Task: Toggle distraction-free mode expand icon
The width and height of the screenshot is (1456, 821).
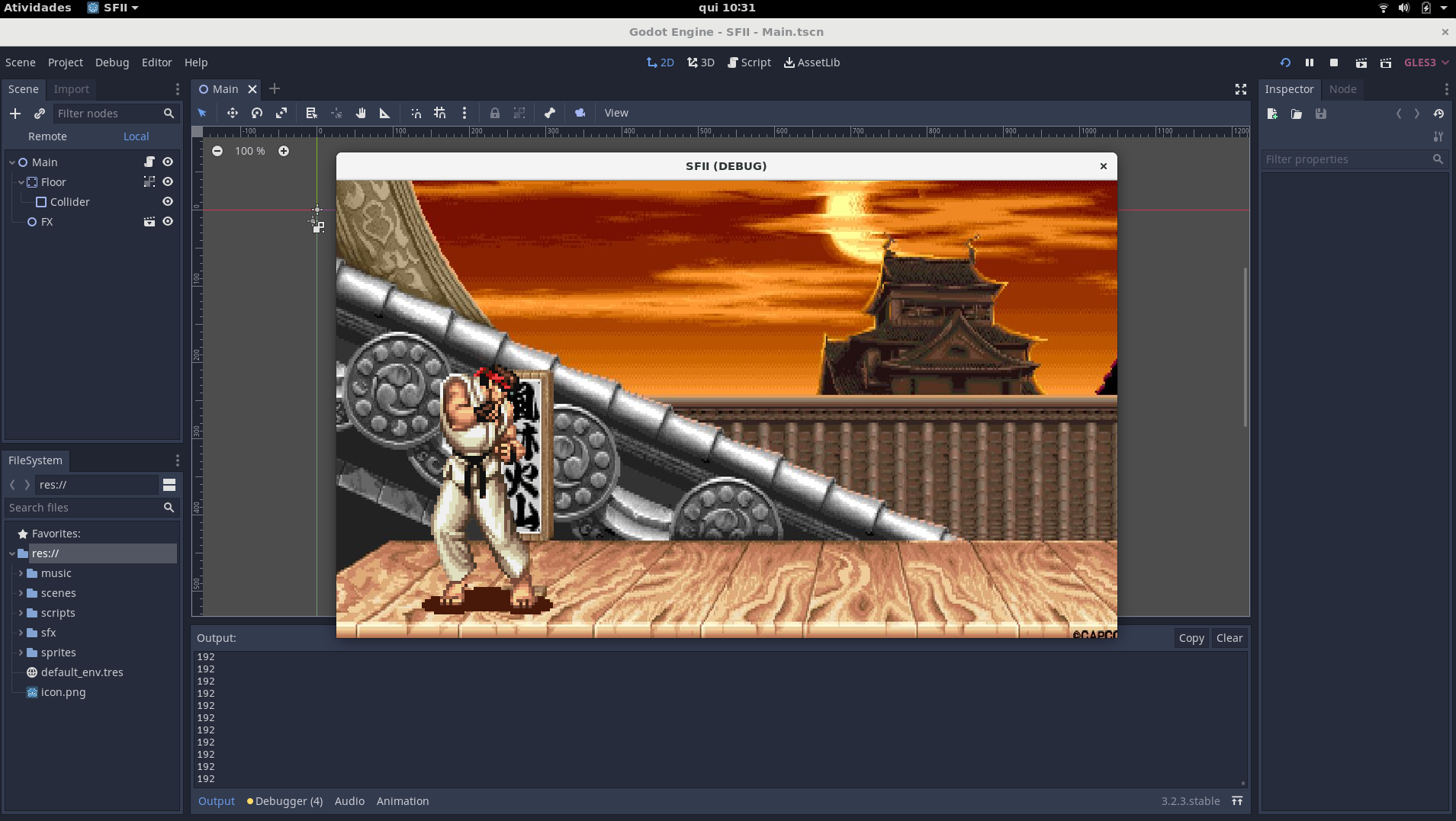Action: coord(1241,89)
